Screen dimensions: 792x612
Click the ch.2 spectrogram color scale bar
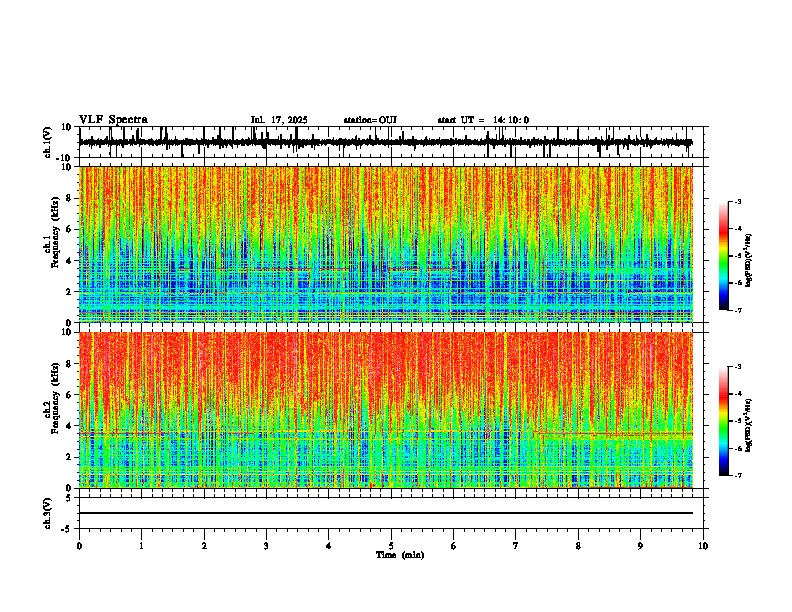723,421
